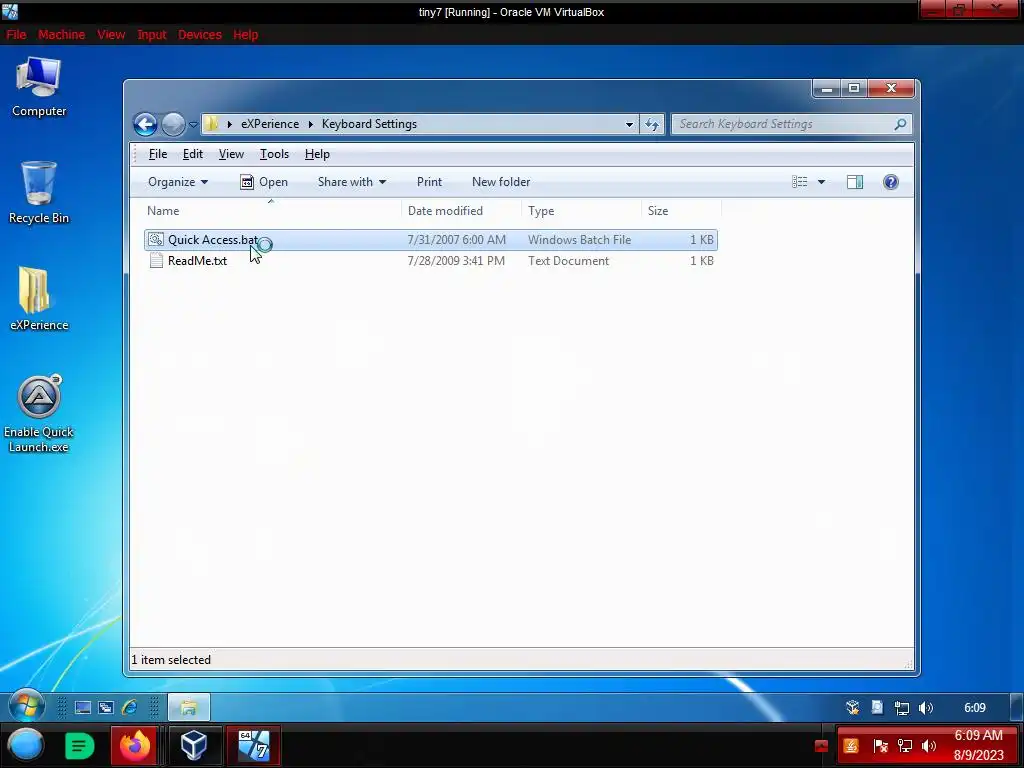This screenshot has width=1024, height=768.
Task: Sort by the Type column header
Action: [x=582, y=211]
